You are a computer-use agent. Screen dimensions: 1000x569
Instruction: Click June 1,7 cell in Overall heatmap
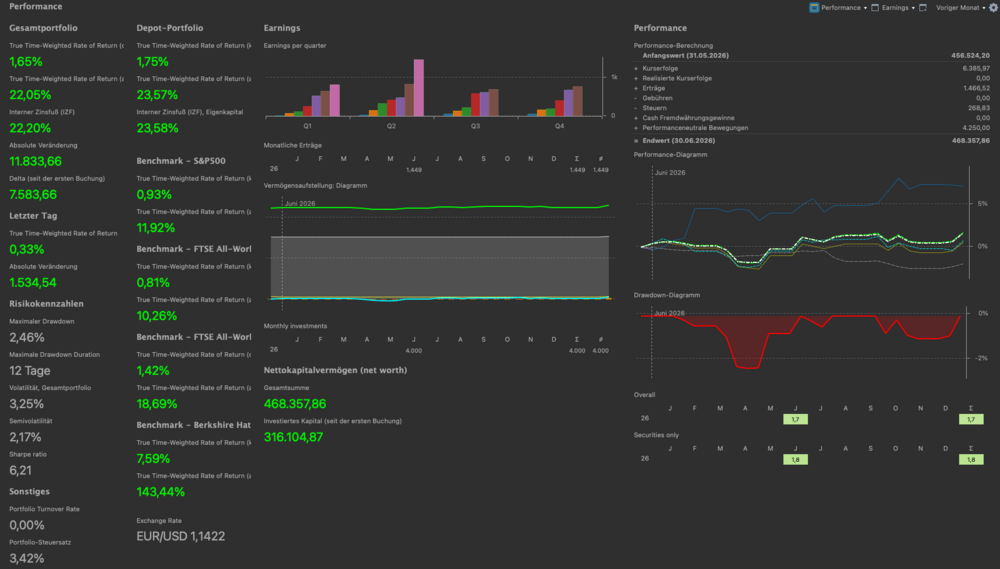795,419
